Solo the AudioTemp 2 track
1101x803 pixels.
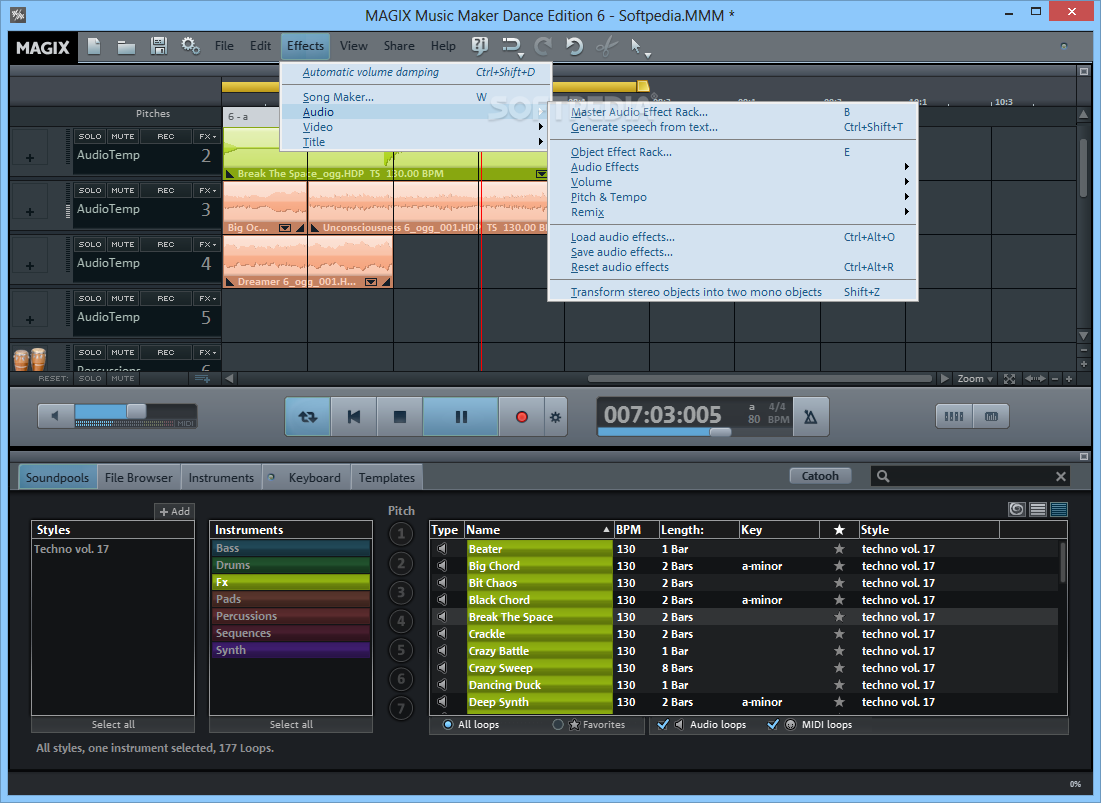pos(90,136)
